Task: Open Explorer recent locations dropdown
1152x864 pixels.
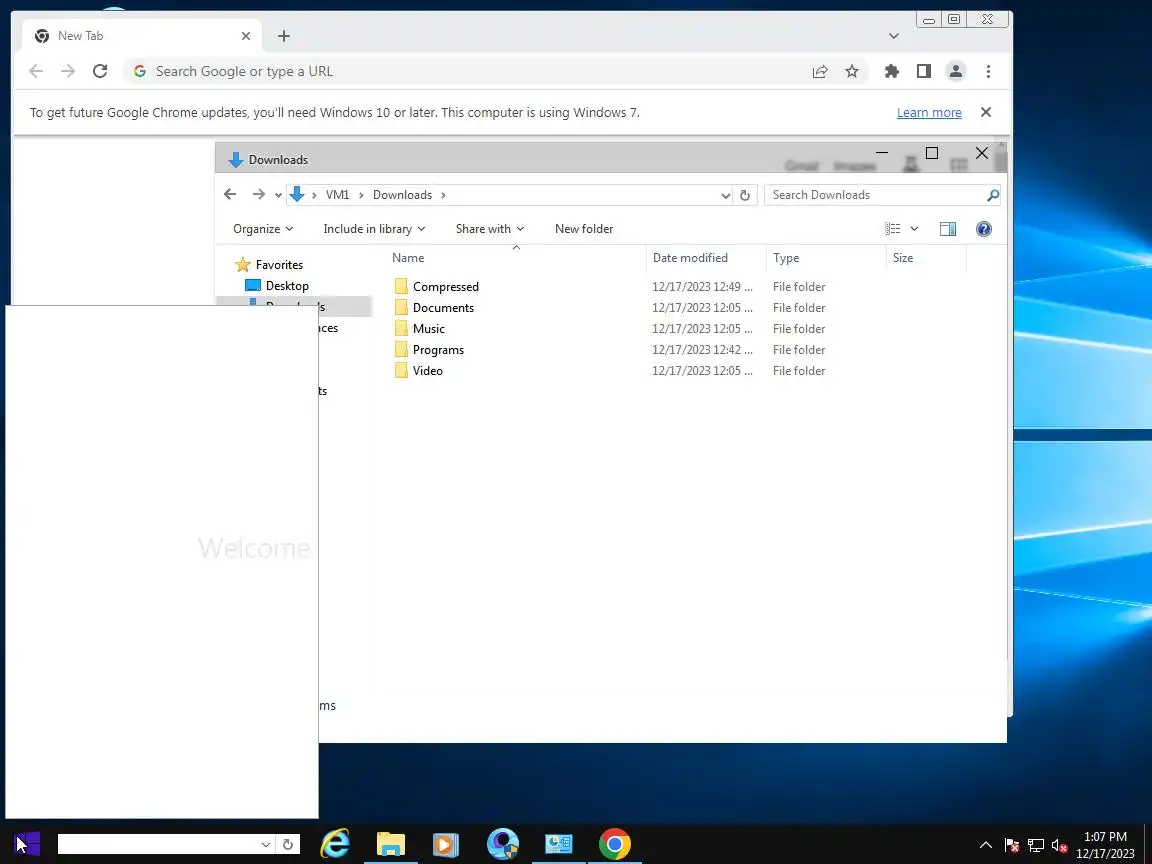Action: 278,195
